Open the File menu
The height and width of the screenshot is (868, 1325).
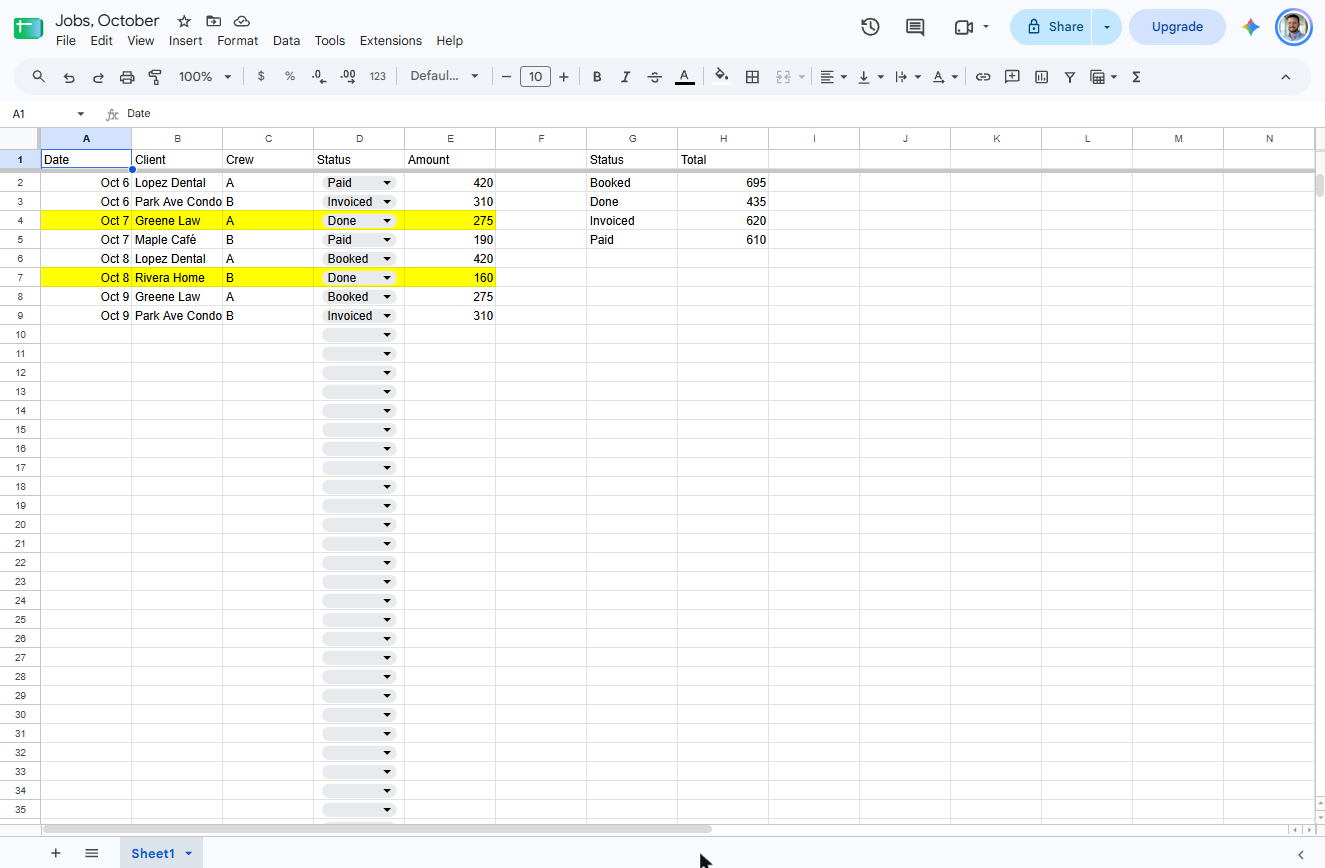pos(66,41)
